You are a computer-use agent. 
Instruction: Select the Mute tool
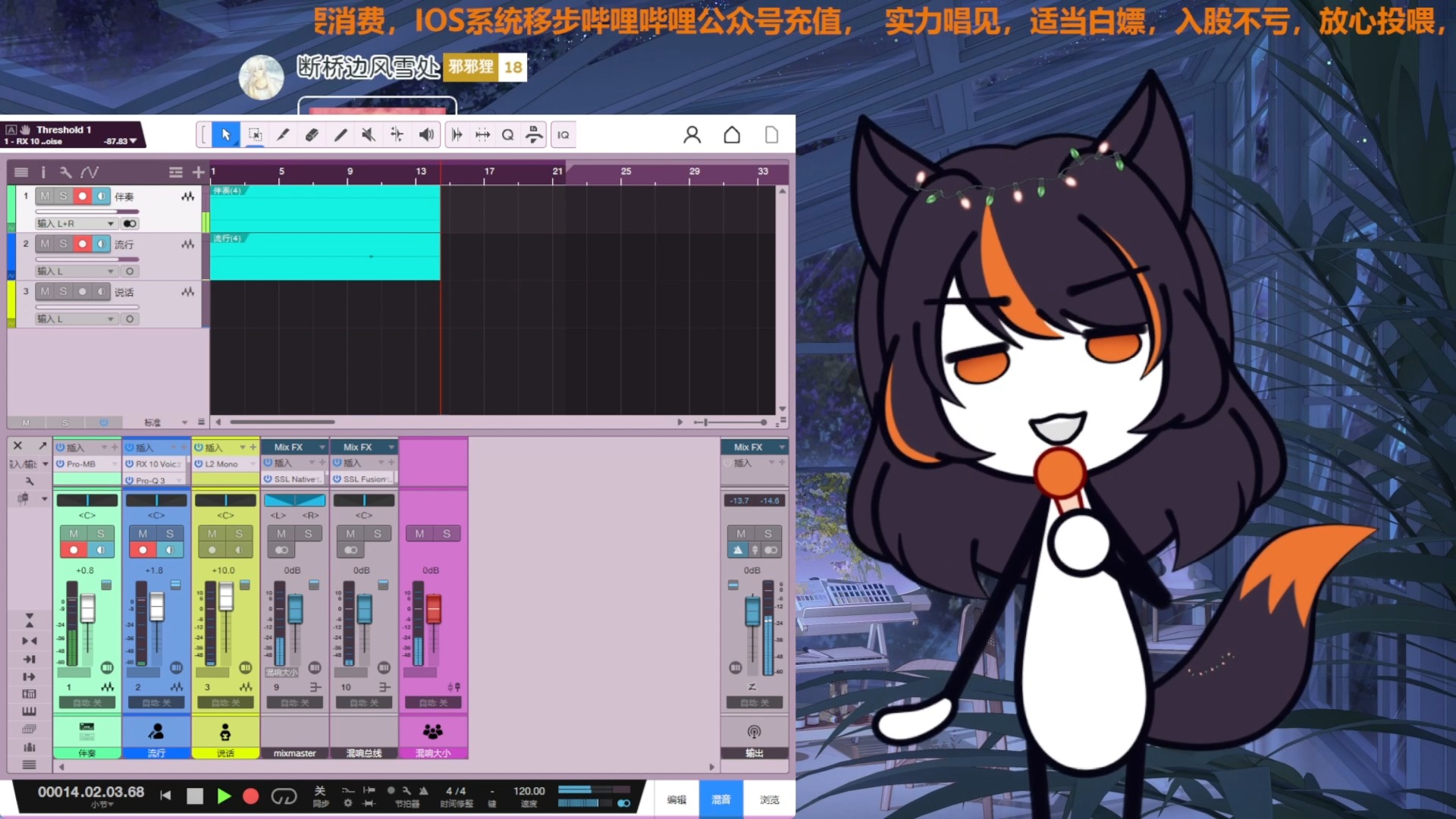point(368,135)
